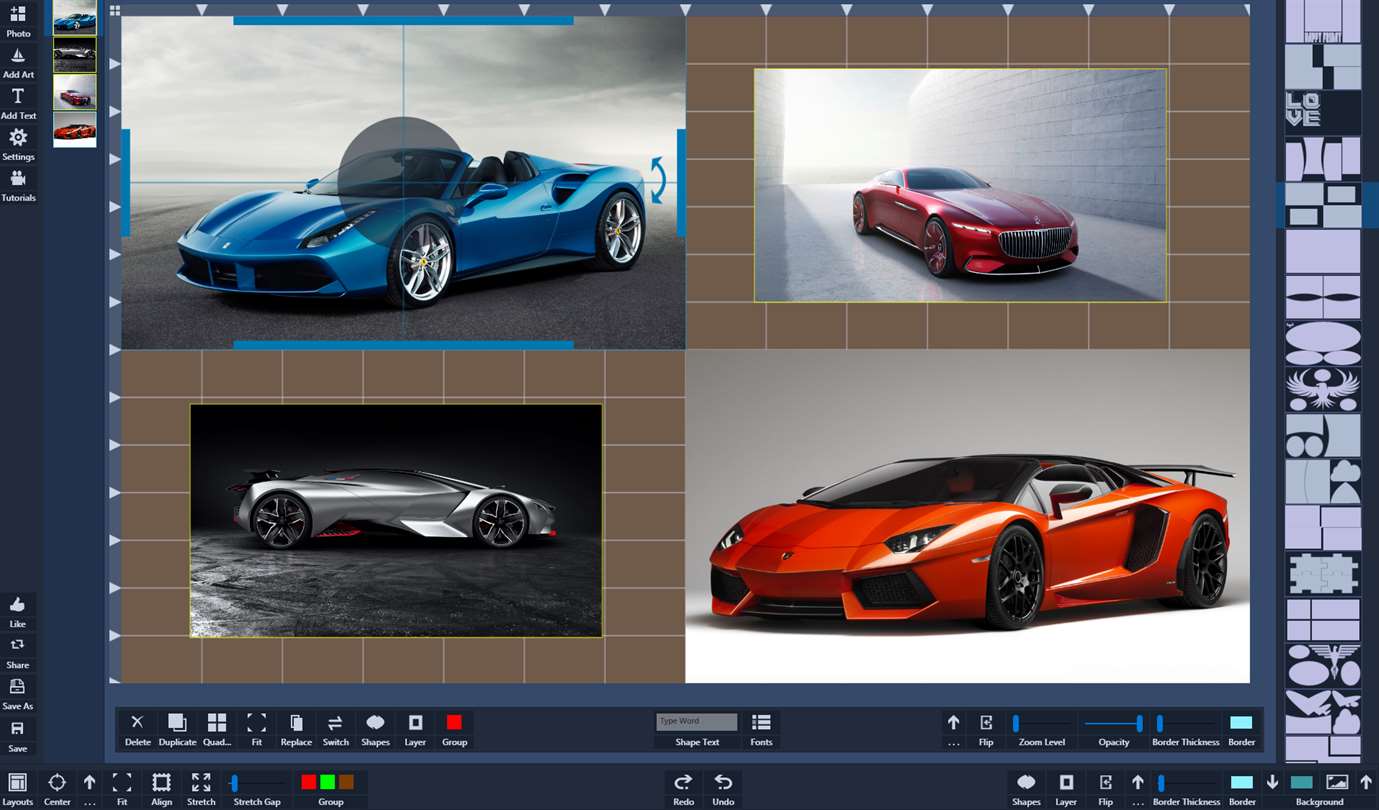The image size is (1379, 810).
Task: Select the blue Ferrari thumbnail
Action: coord(75,18)
